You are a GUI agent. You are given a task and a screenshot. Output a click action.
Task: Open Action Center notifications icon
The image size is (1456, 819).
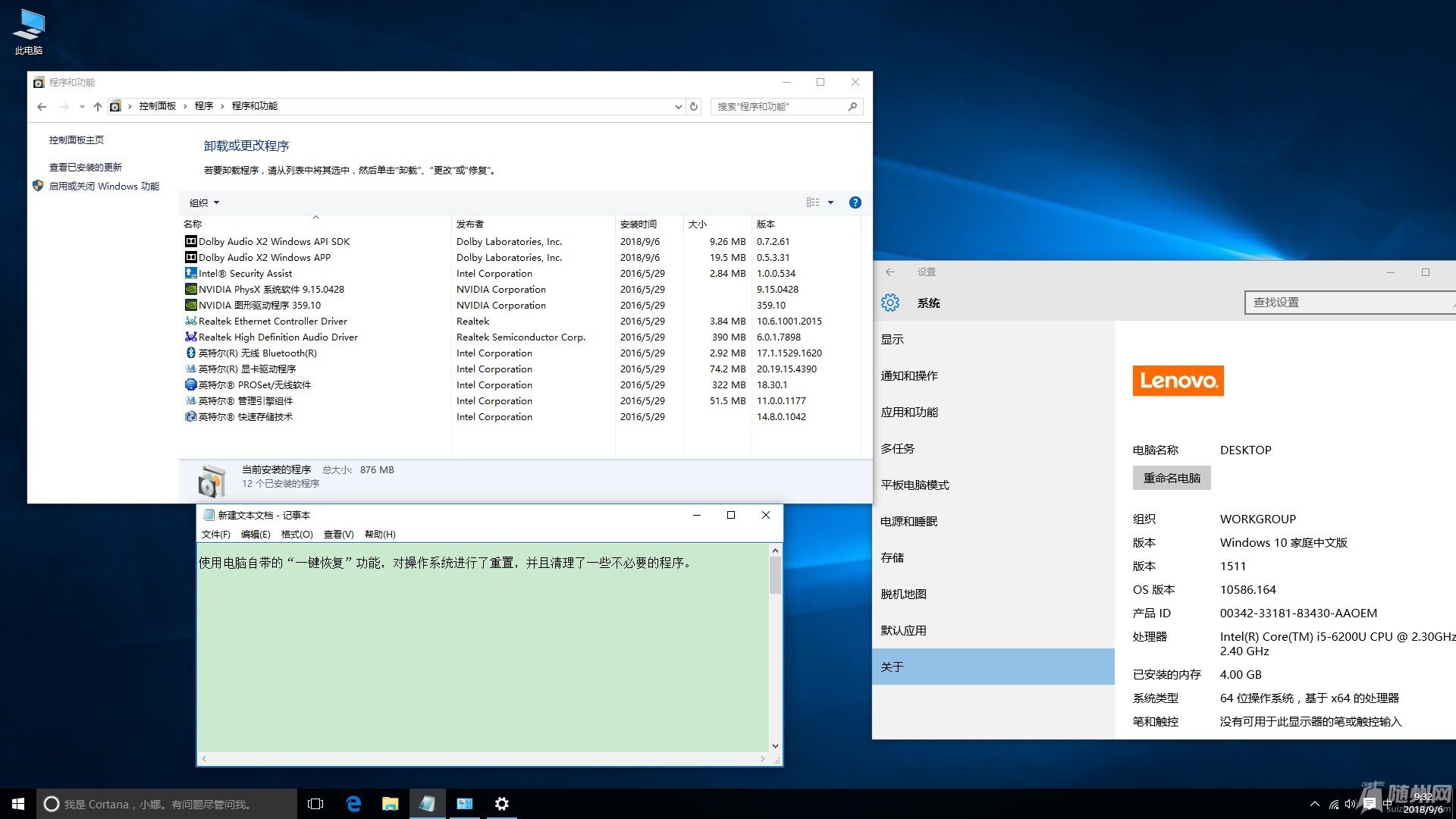coord(1370,804)
